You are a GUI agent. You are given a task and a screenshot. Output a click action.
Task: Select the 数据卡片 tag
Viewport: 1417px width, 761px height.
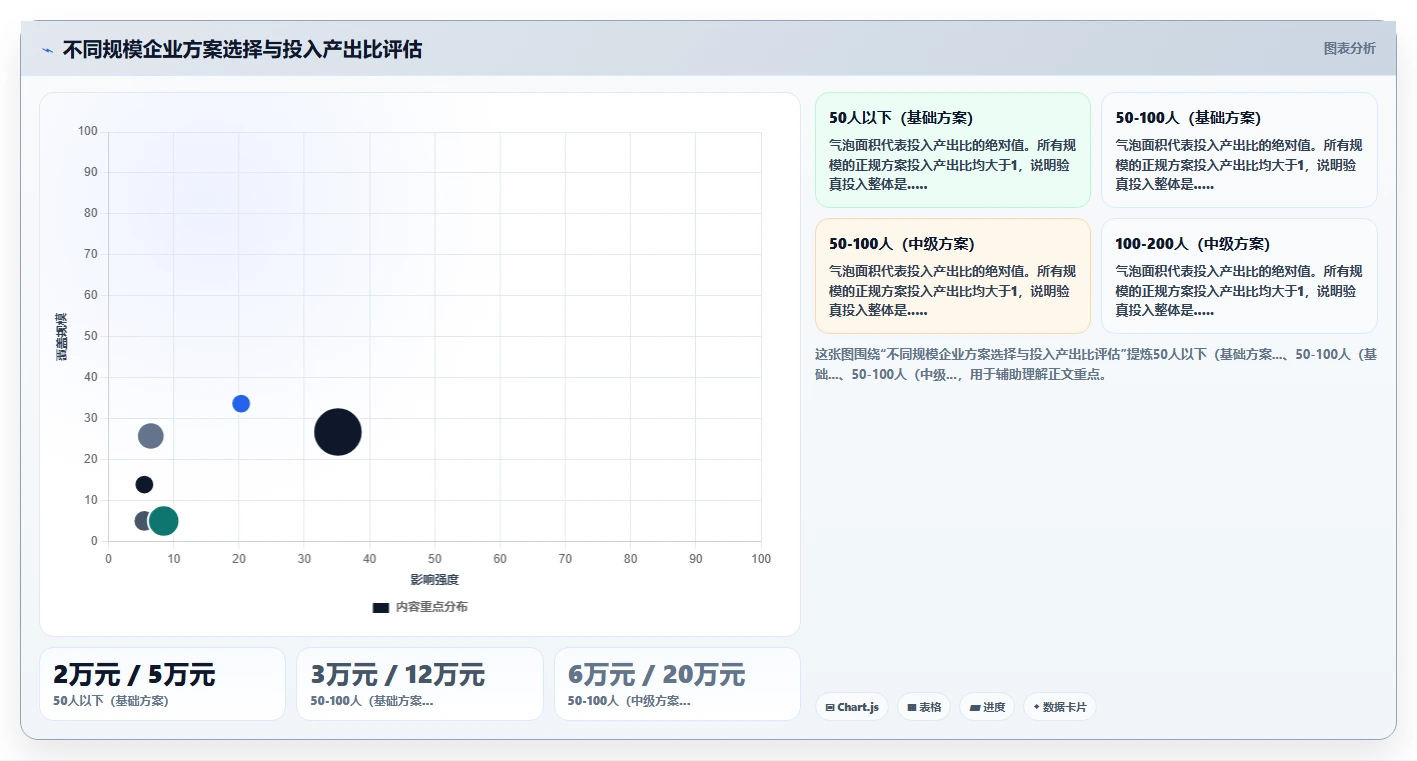coord(1060,707)
